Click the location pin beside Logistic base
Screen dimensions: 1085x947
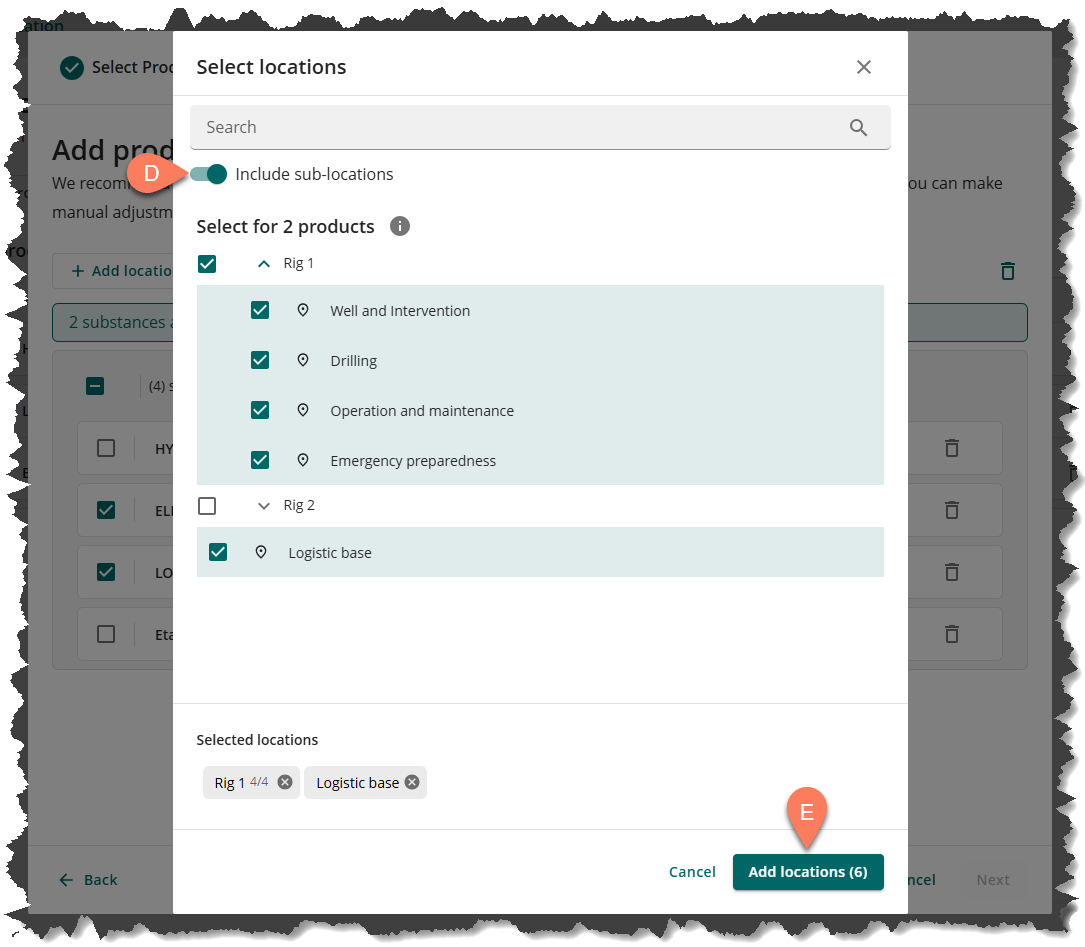[x=261, y=552]
